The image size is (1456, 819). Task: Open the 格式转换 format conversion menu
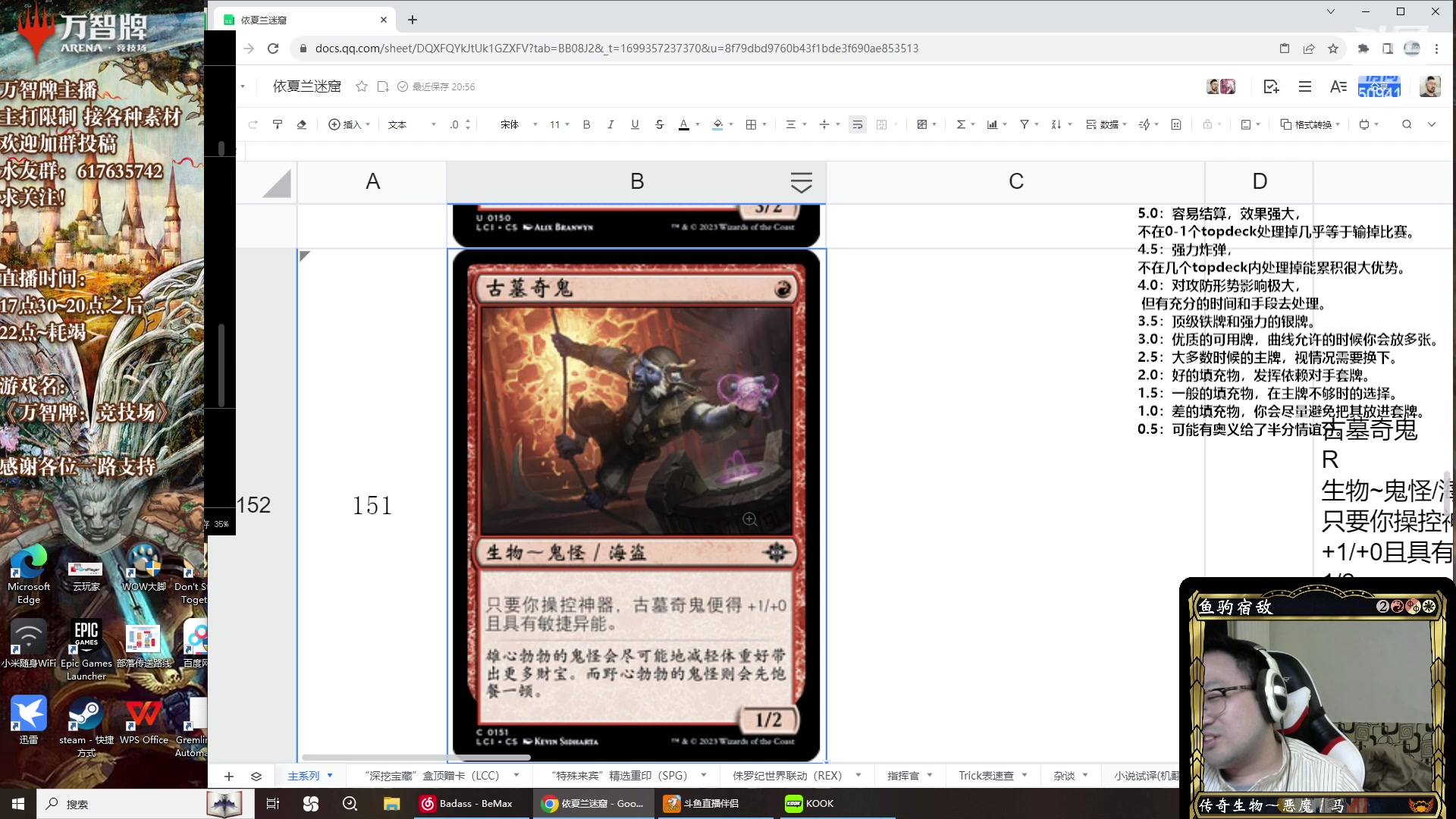(x=1310, y=124)
